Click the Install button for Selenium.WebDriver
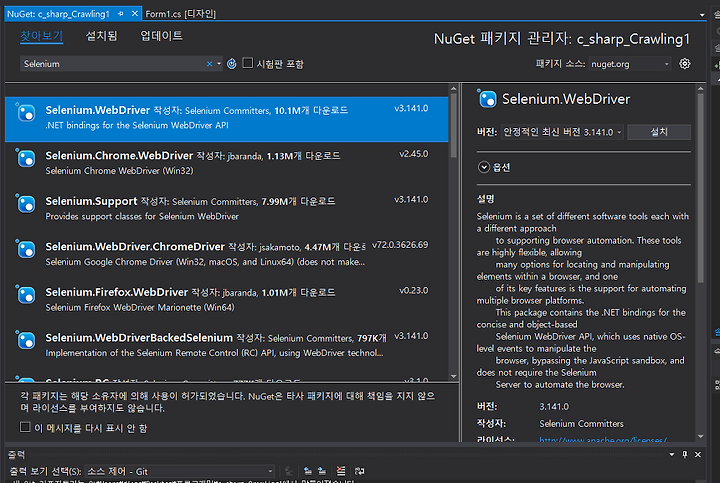Screen dimensions: 720x483 point(658,132)
